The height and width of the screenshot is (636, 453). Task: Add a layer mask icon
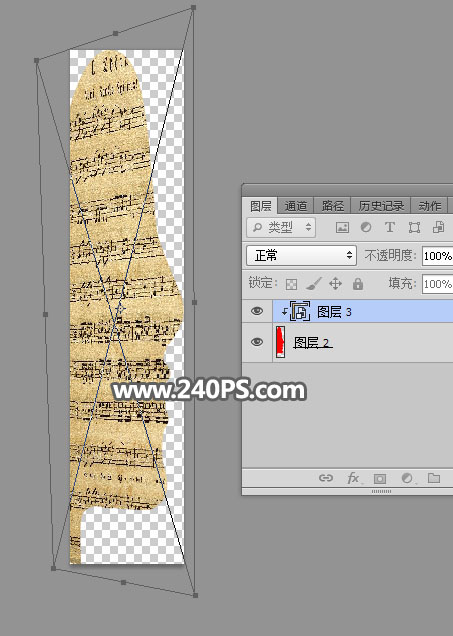pos(380,479)
